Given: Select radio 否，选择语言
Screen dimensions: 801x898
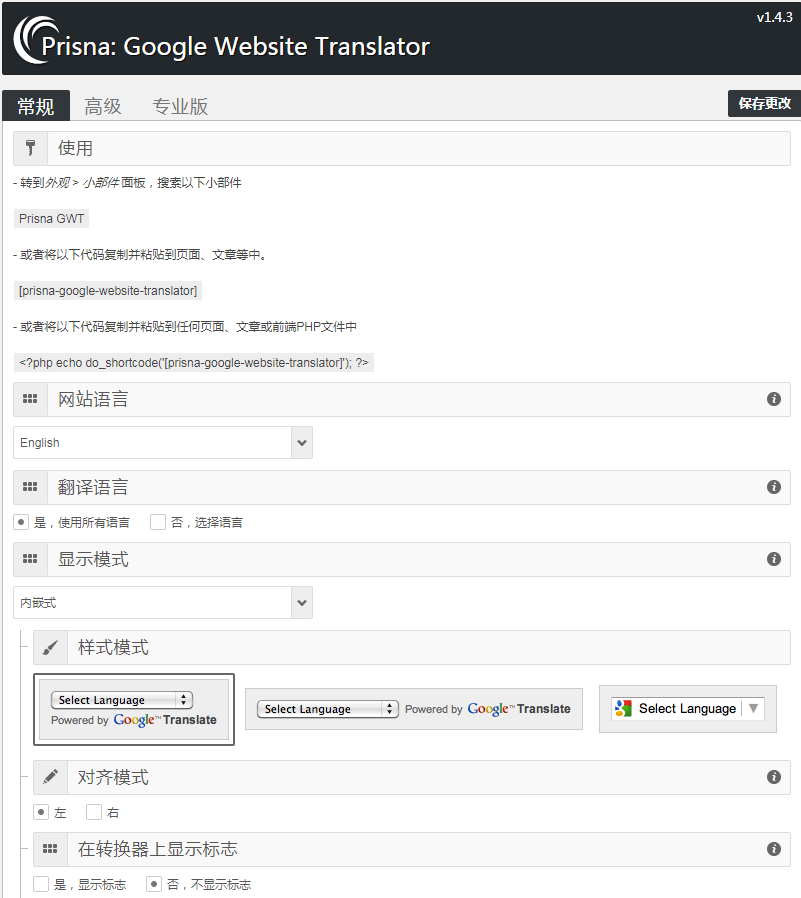Looking at the screenshot, I should (158, 522).
